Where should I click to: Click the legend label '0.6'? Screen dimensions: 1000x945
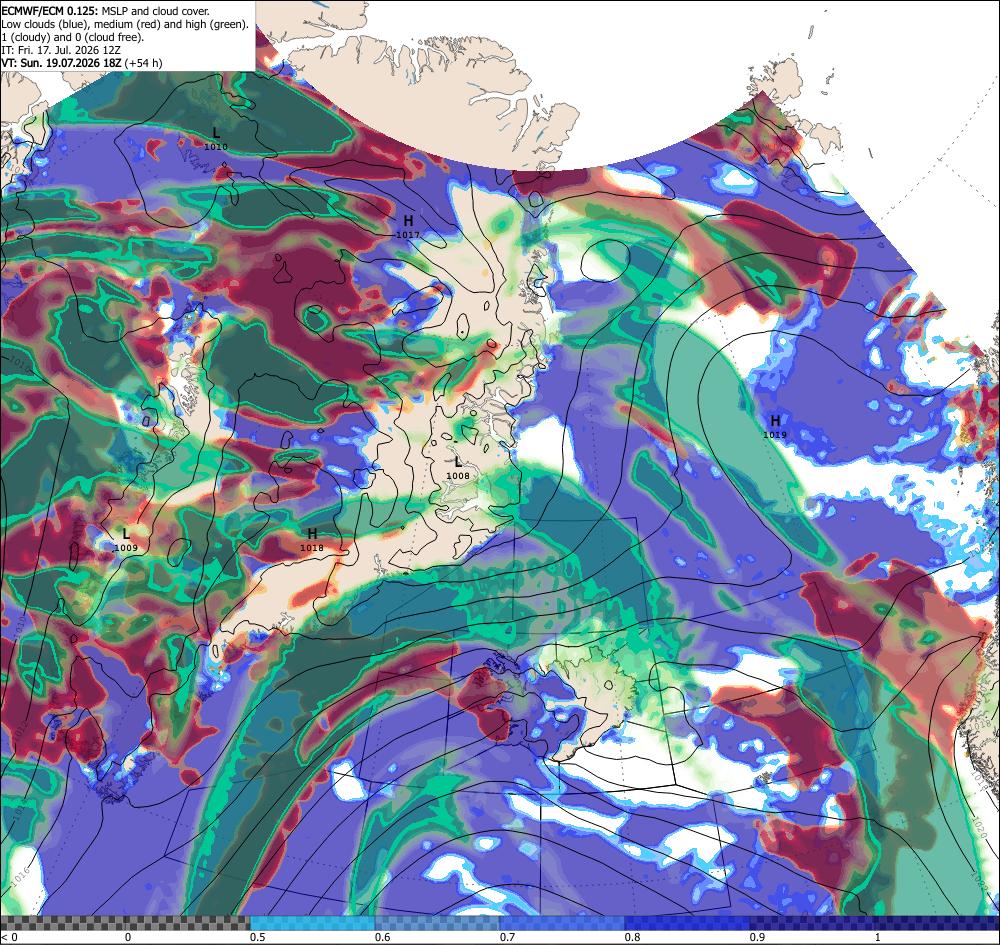(x=382, y=937)
